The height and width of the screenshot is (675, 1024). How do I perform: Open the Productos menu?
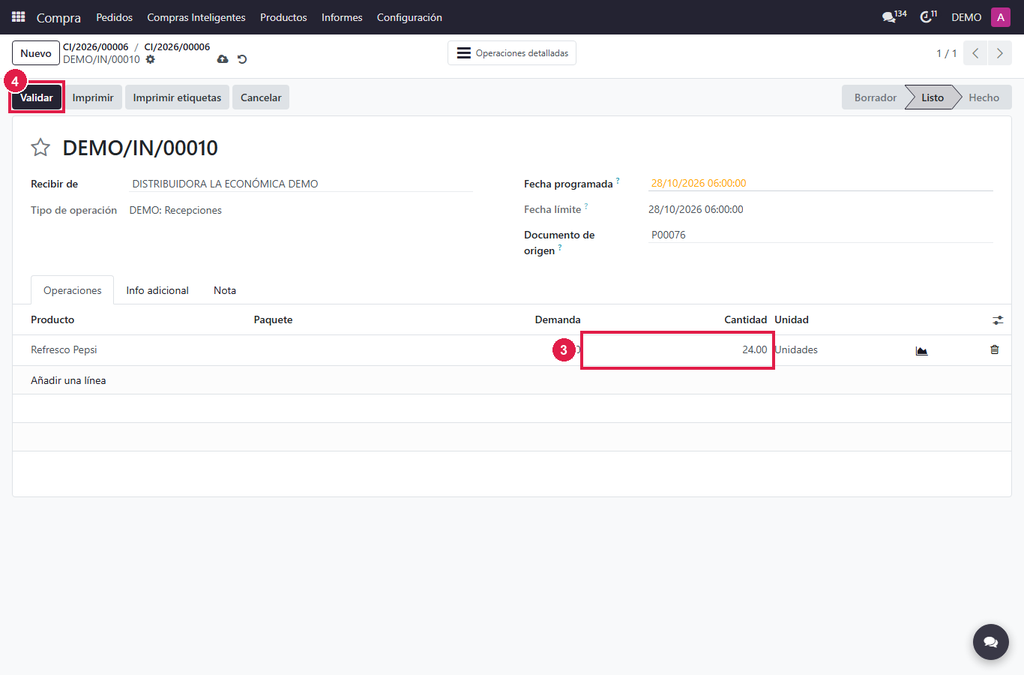283,18
